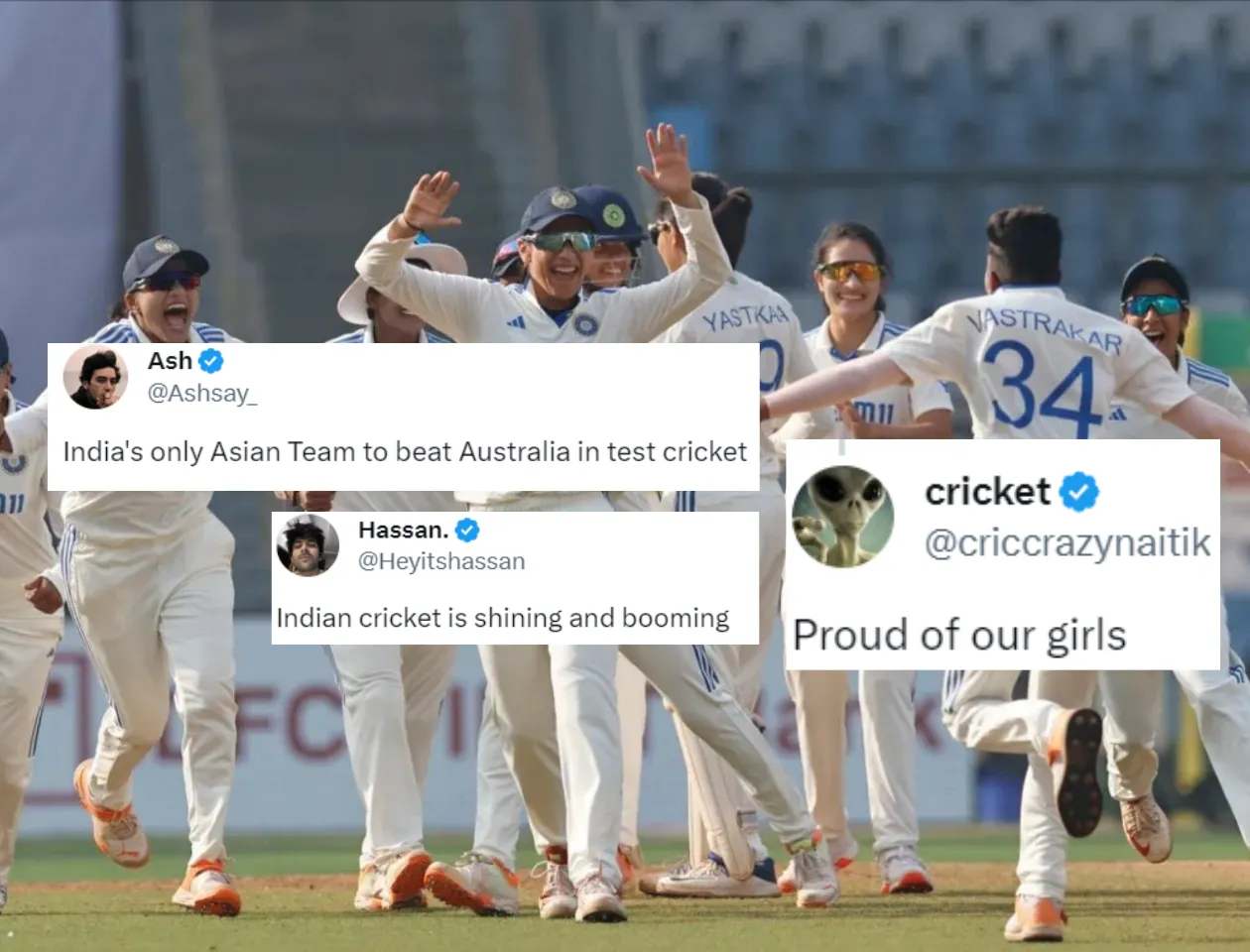The height and width of the screenshot is (952, 1250).
Task: Click the YASTIKA name on the jersey
Action: [745, 317]
